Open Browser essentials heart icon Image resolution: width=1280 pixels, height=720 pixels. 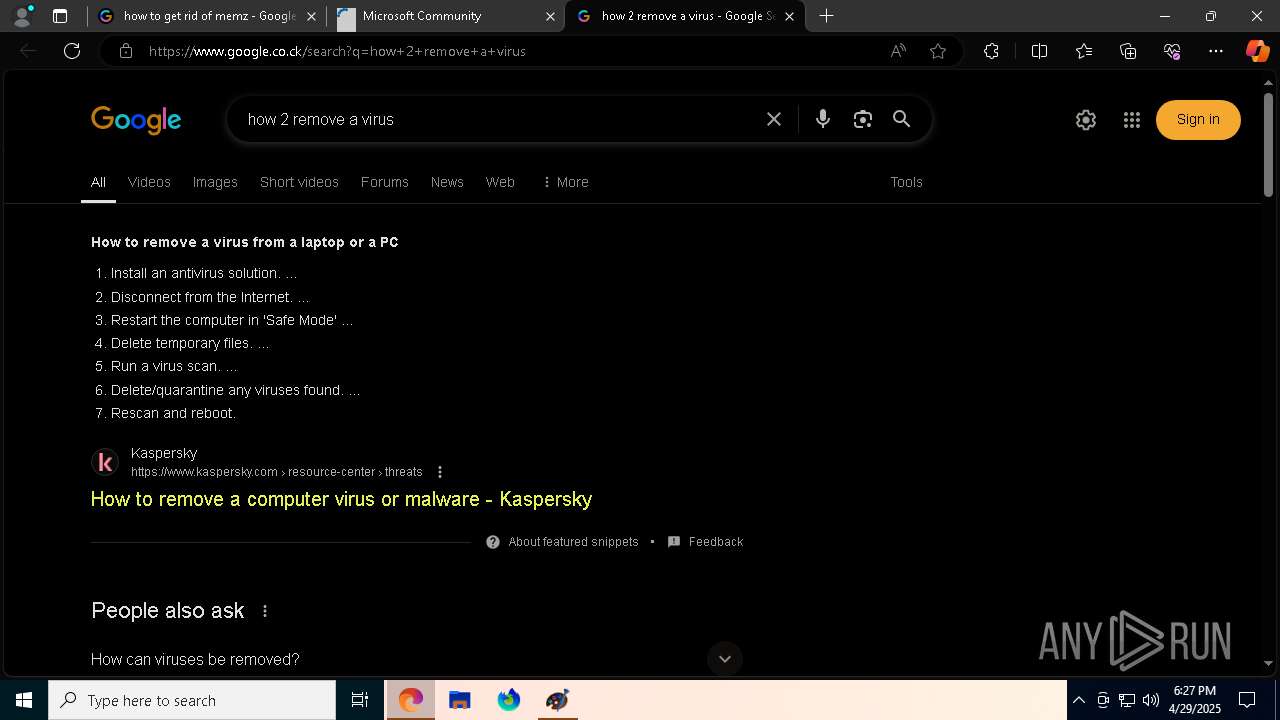click(x=1172, y=51)
